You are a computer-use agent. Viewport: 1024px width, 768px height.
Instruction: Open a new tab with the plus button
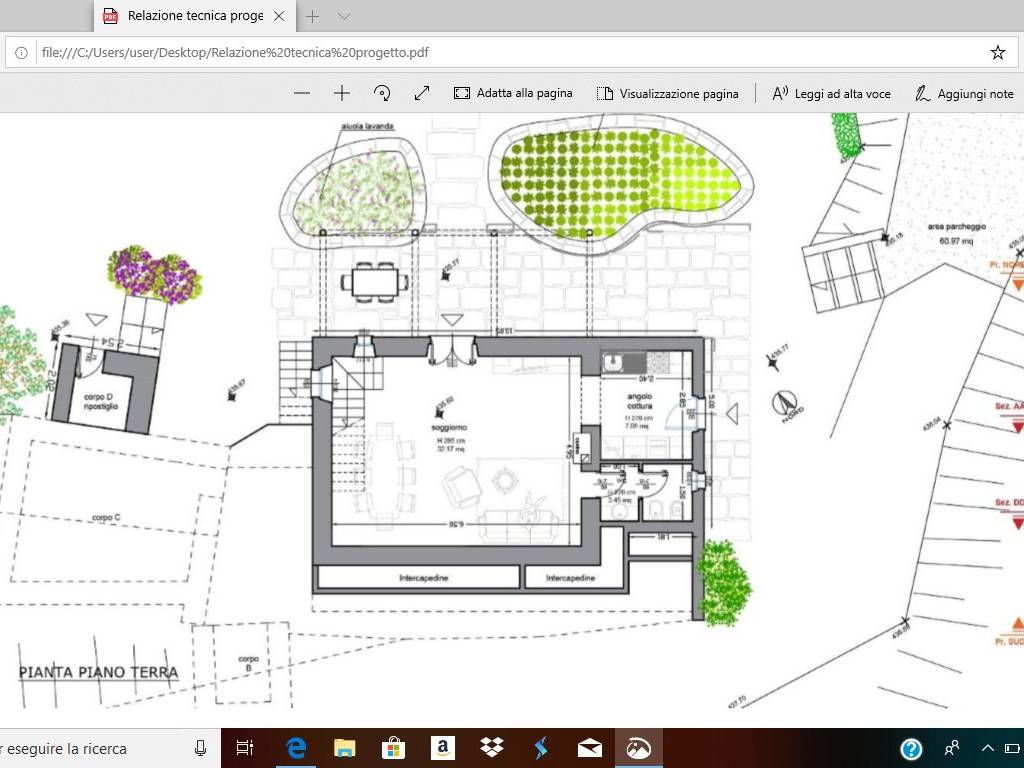(x=313, y=16)
